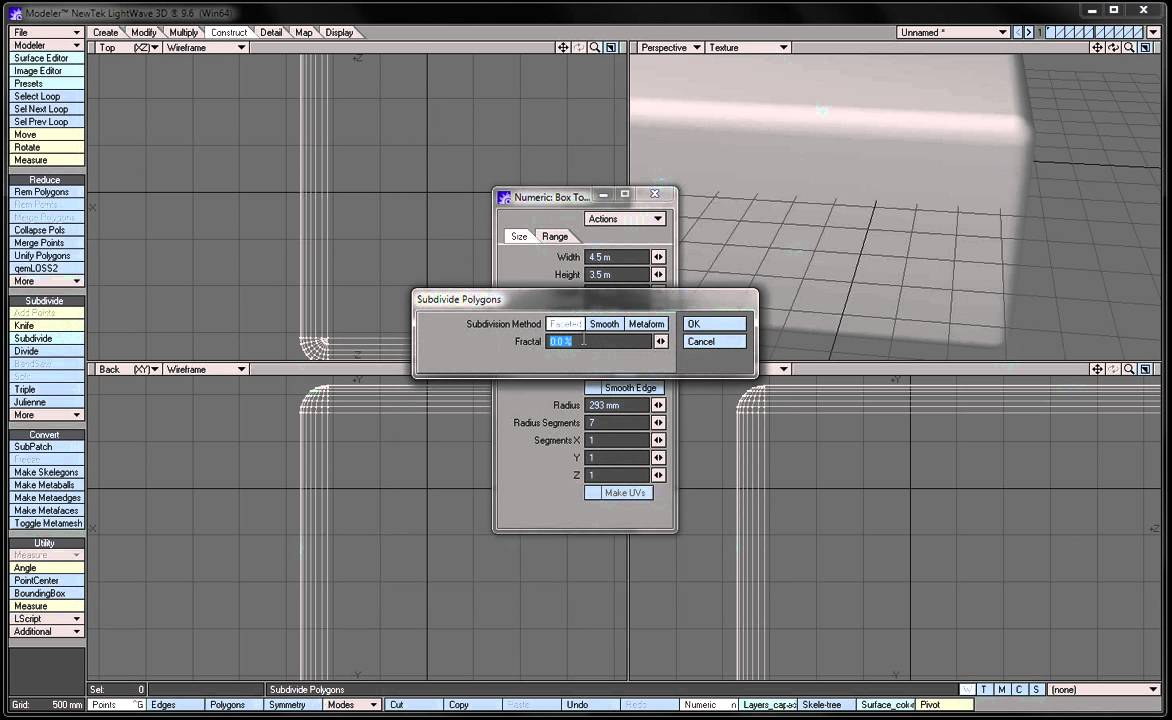The width and height of the screenshot is (1172, 720).
Task: Click the Radius Segments spinner arrows
Action: [x=659, y=422]
